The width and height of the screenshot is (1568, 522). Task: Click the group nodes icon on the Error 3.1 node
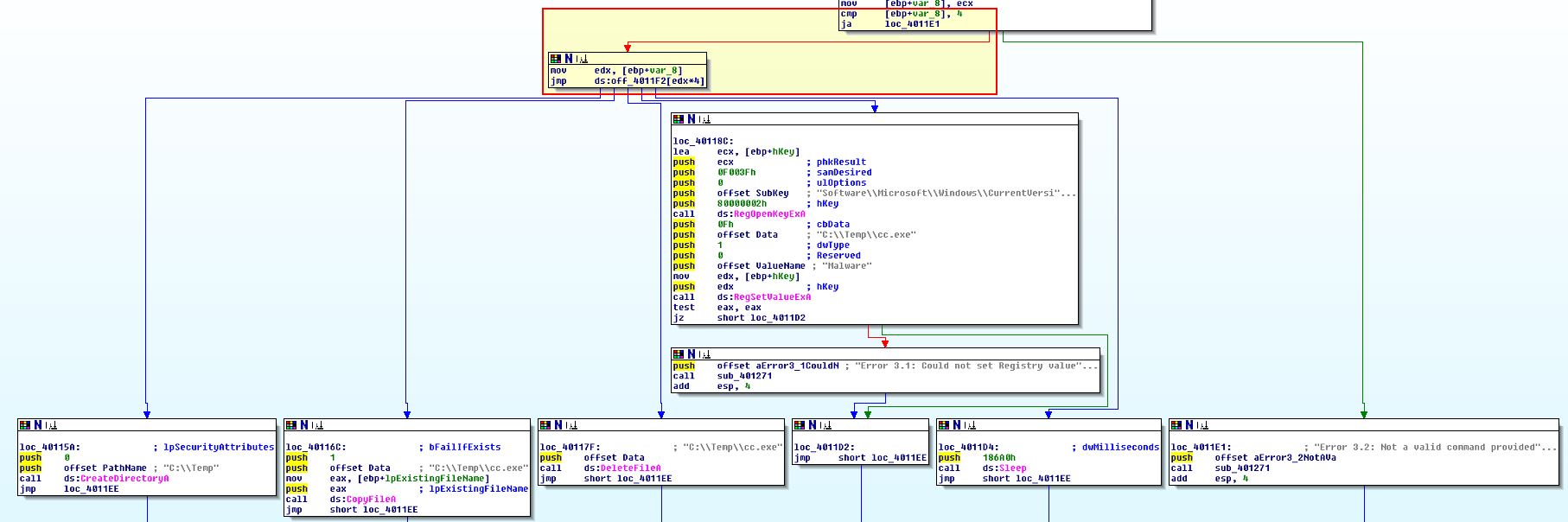tap(703, 354)
